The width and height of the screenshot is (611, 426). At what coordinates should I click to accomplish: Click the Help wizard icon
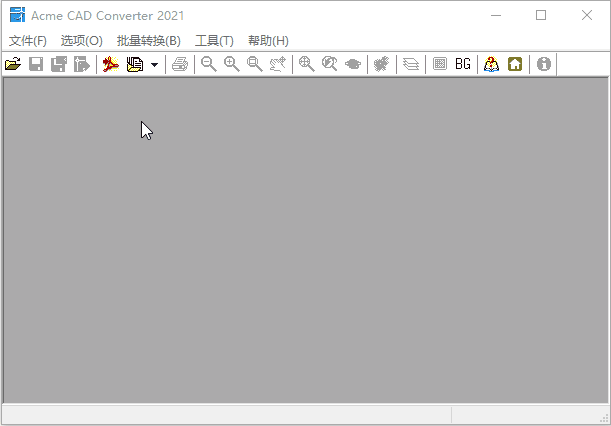[491, 64]
